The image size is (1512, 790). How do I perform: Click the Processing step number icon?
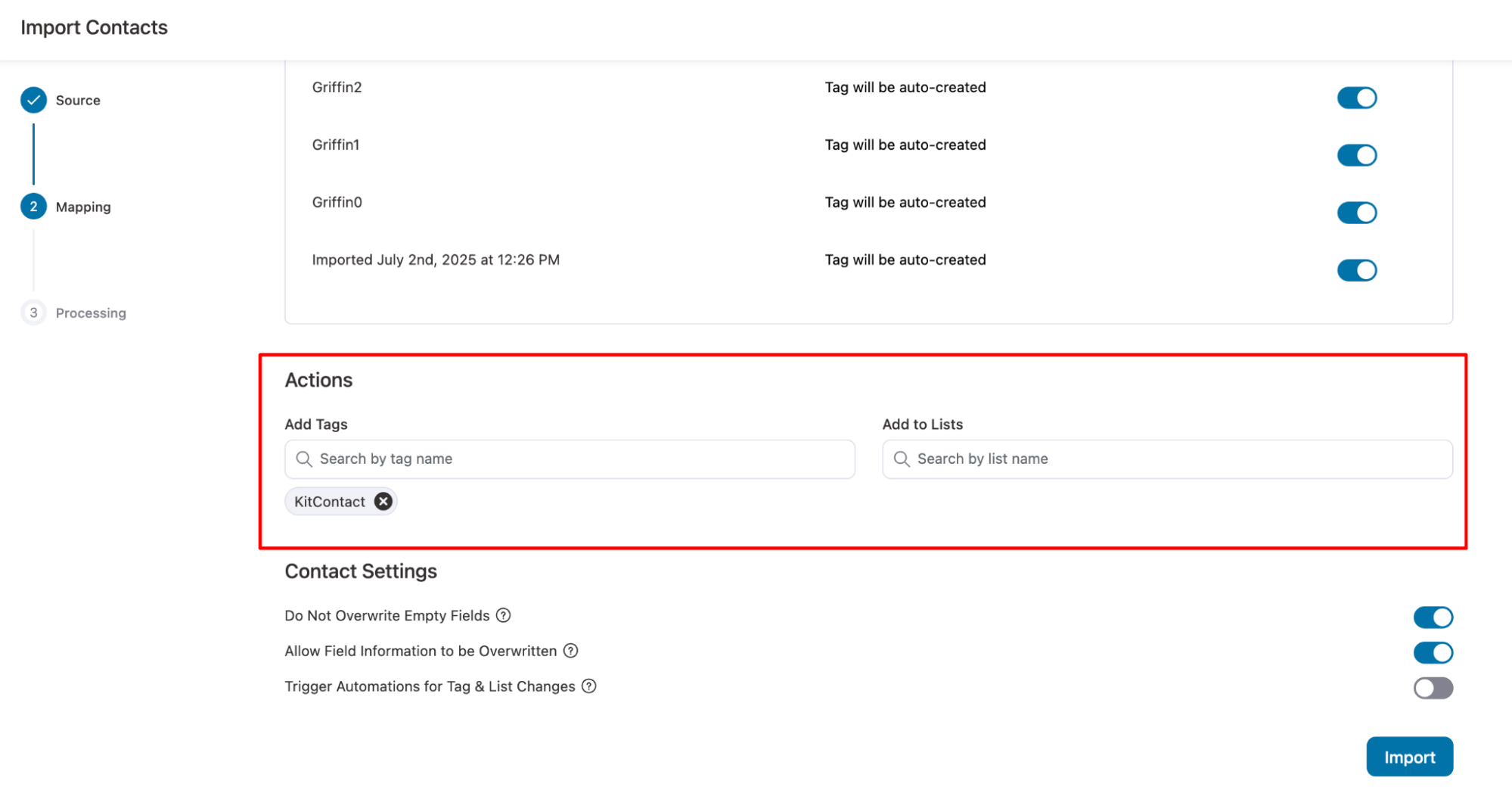coord(33,313)
